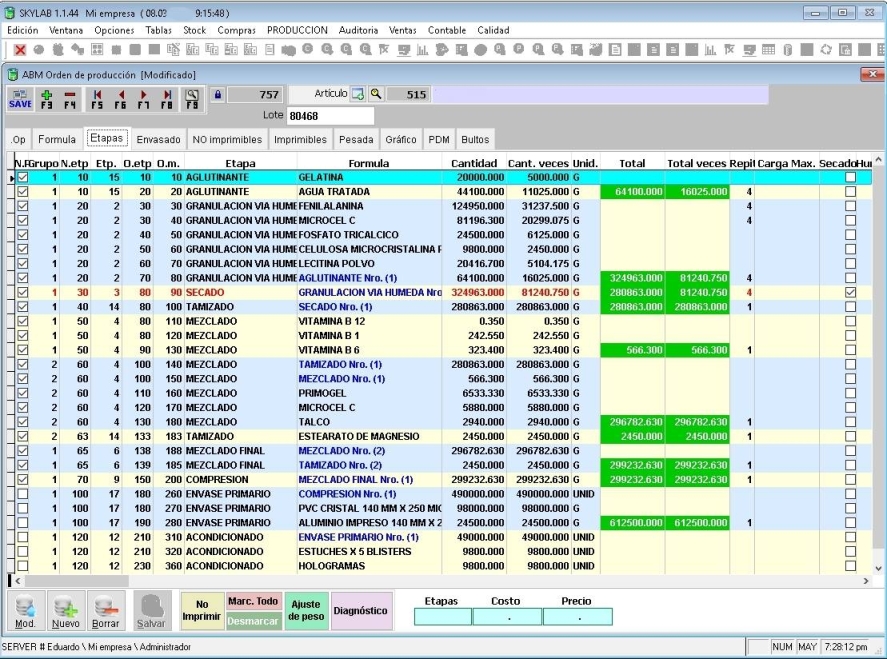Check the left checkbox of HOLOGRAMAS row

[23, 566]
